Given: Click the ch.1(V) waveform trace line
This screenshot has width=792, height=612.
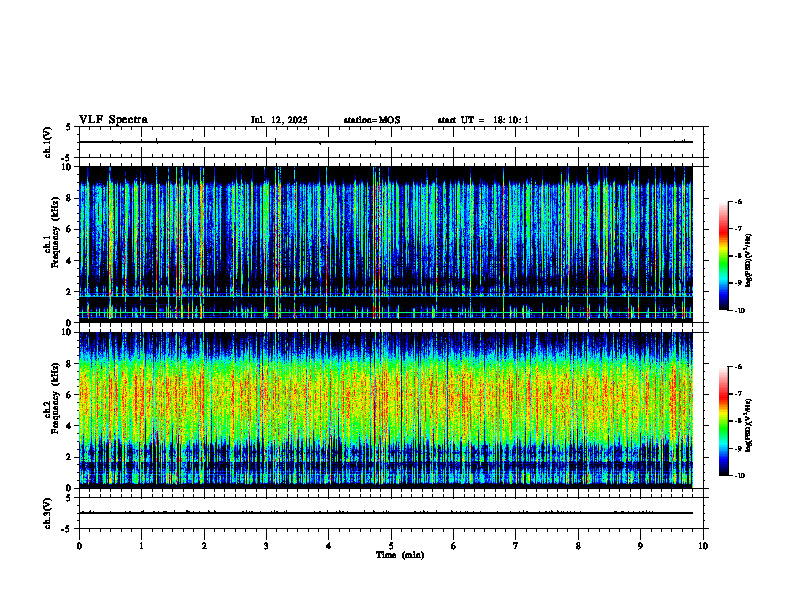Looking at the screenshot, I should tap(386, 142).
